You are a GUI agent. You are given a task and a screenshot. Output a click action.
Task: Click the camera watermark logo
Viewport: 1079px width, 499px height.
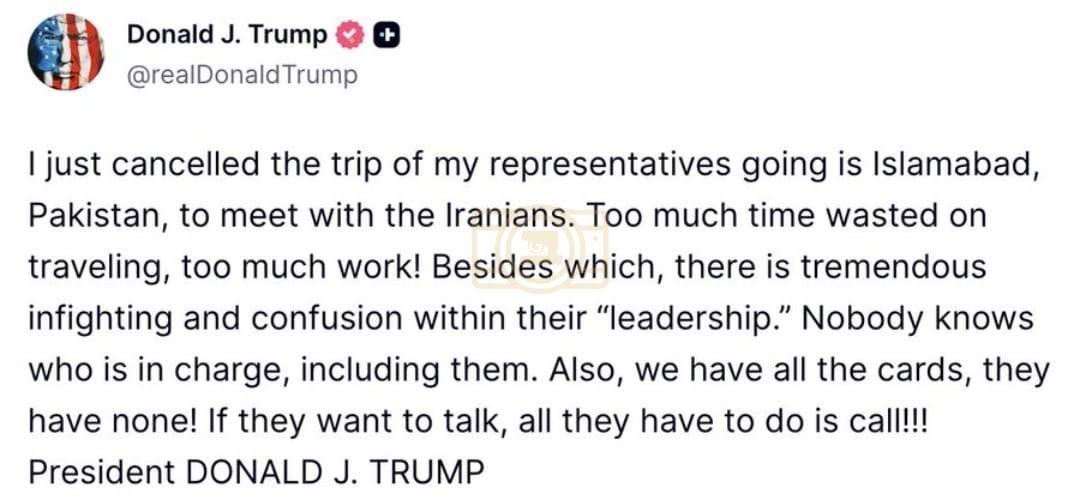[x=540, y=246]
